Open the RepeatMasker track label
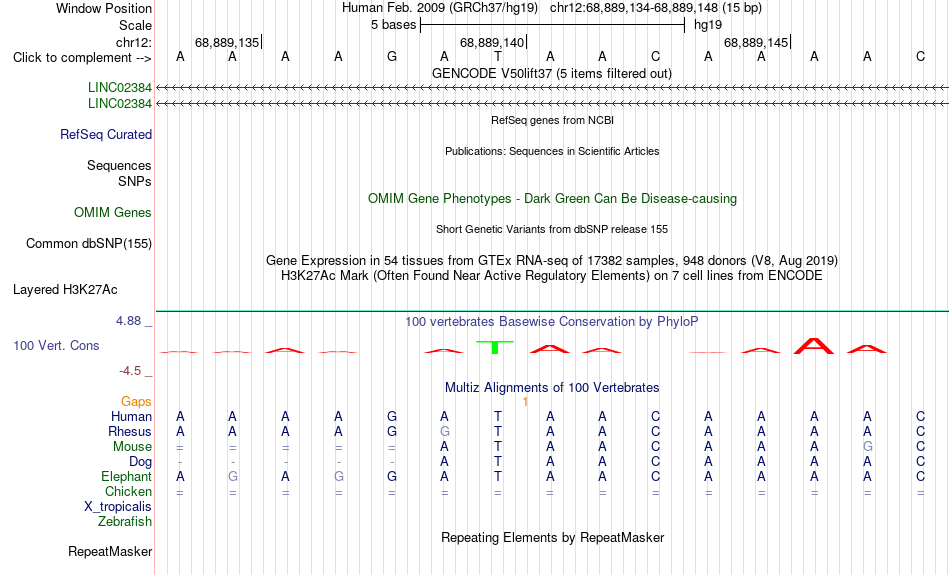Image resolution: width=950 pixels, height=575 pixels. click(x=110, y=551)
